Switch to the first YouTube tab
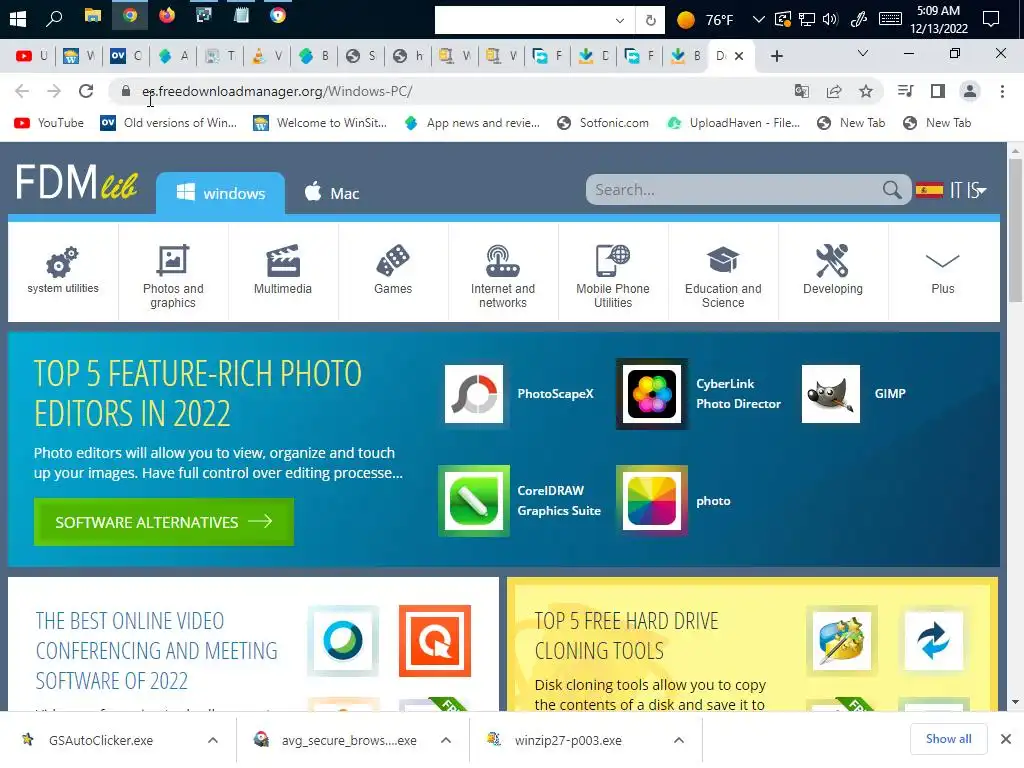The width and height of the screenshot is (1024, 768). point(31,56)
